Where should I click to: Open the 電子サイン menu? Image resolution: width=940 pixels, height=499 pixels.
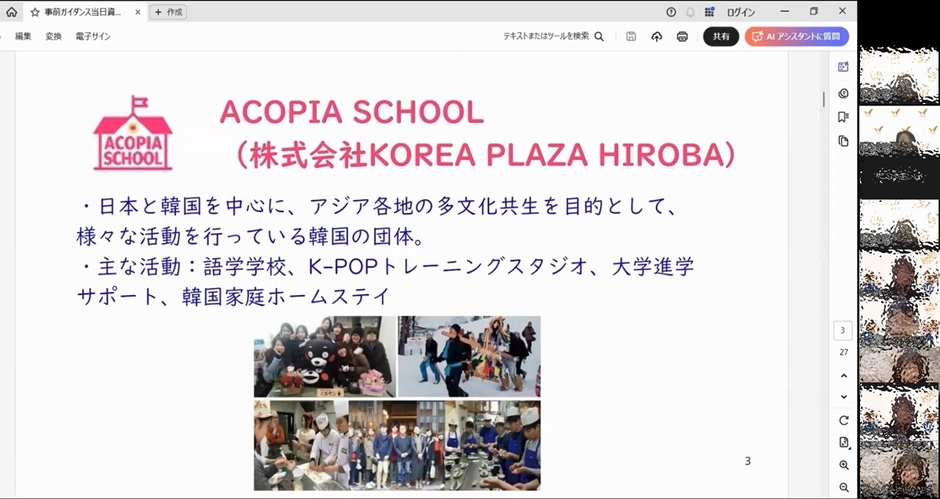pos(93,37)
